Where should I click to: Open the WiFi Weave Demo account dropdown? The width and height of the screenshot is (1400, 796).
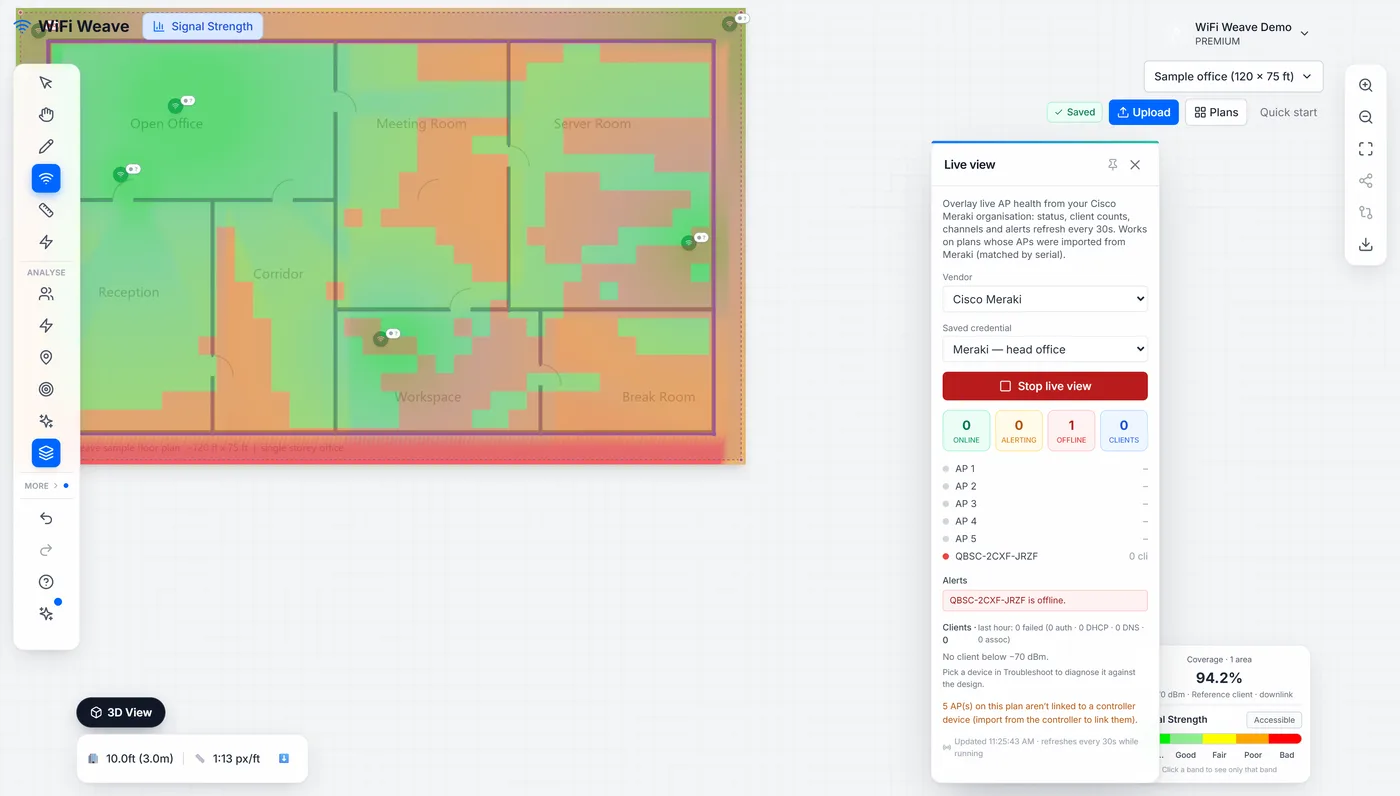point(1251,34)
